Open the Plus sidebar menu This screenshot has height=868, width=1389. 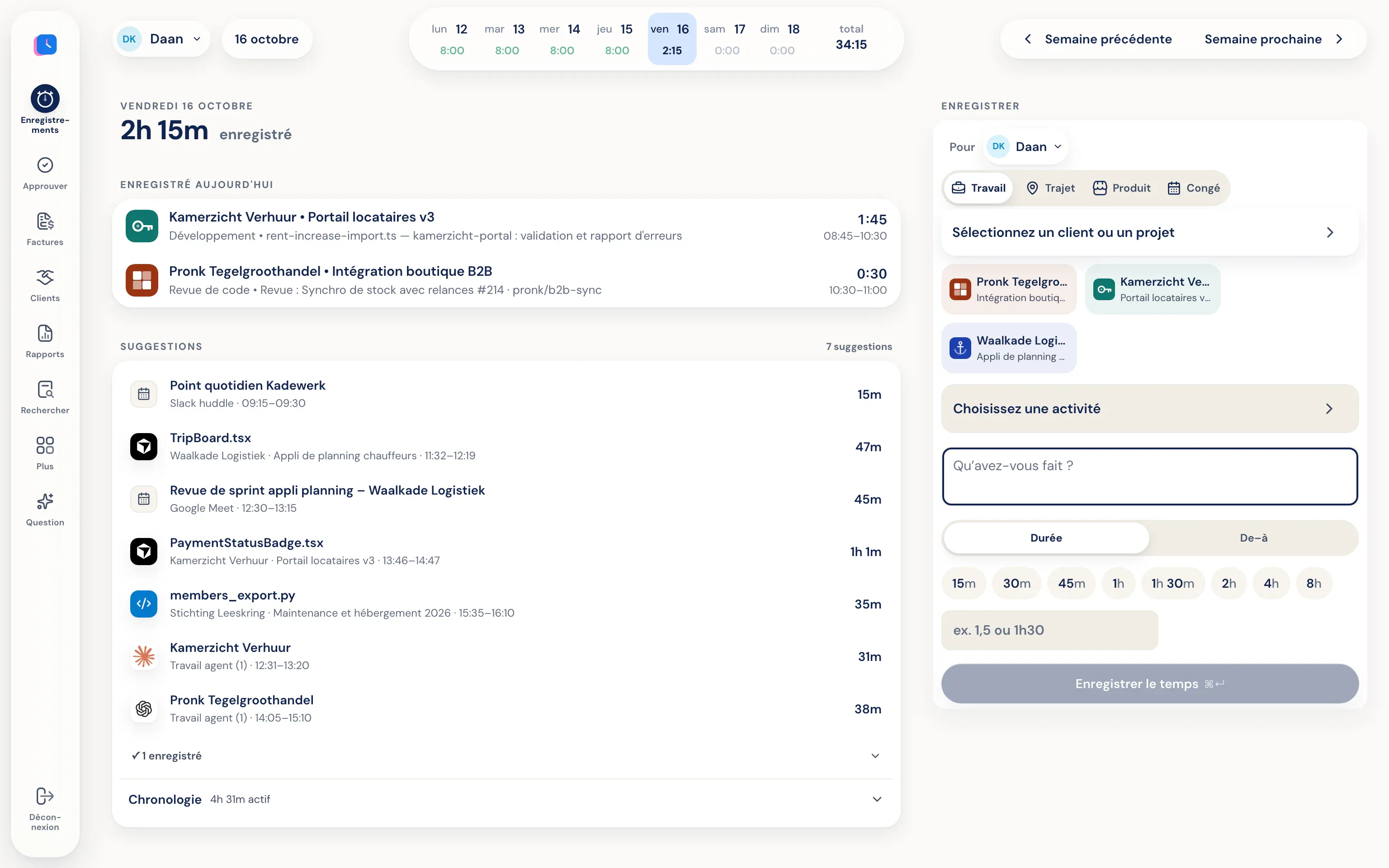tap(45, 453)
